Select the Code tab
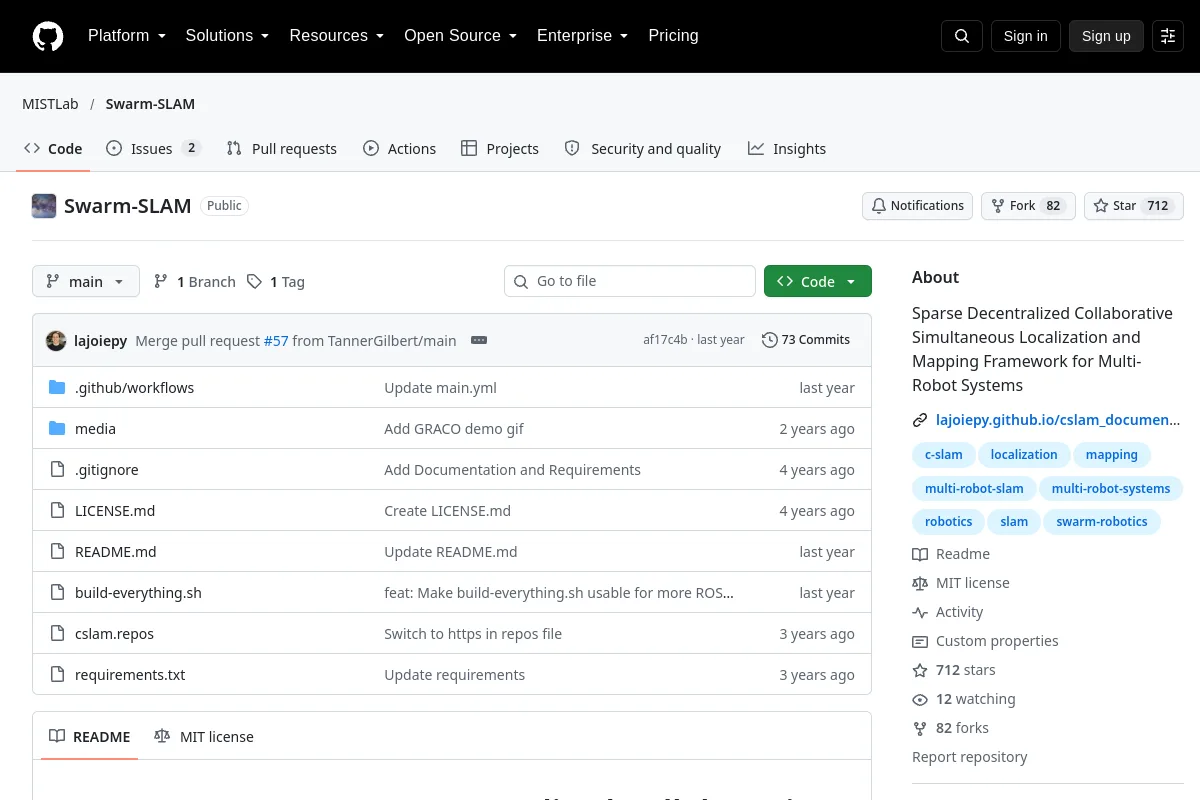 pyautogui.click(x=53, y=149)
